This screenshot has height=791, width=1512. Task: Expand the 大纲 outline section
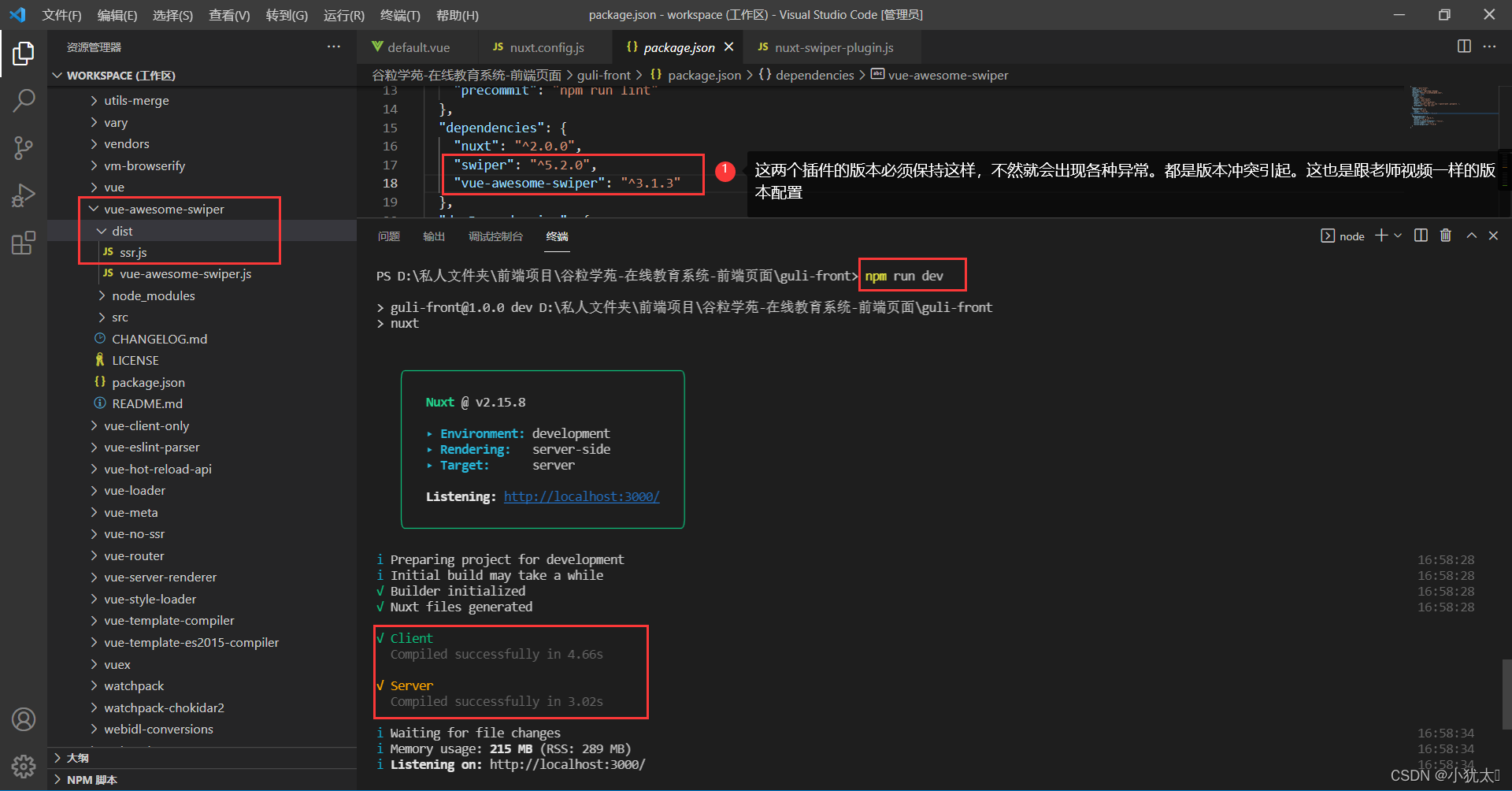[202, 758]
